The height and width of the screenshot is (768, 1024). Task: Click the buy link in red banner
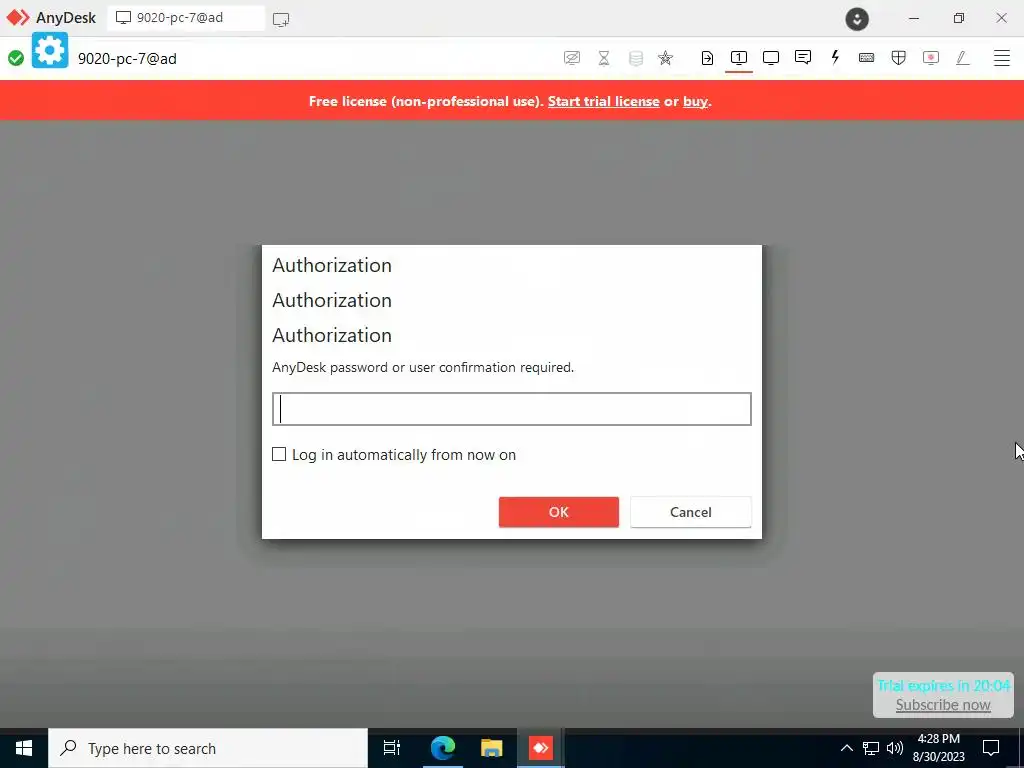696,101
